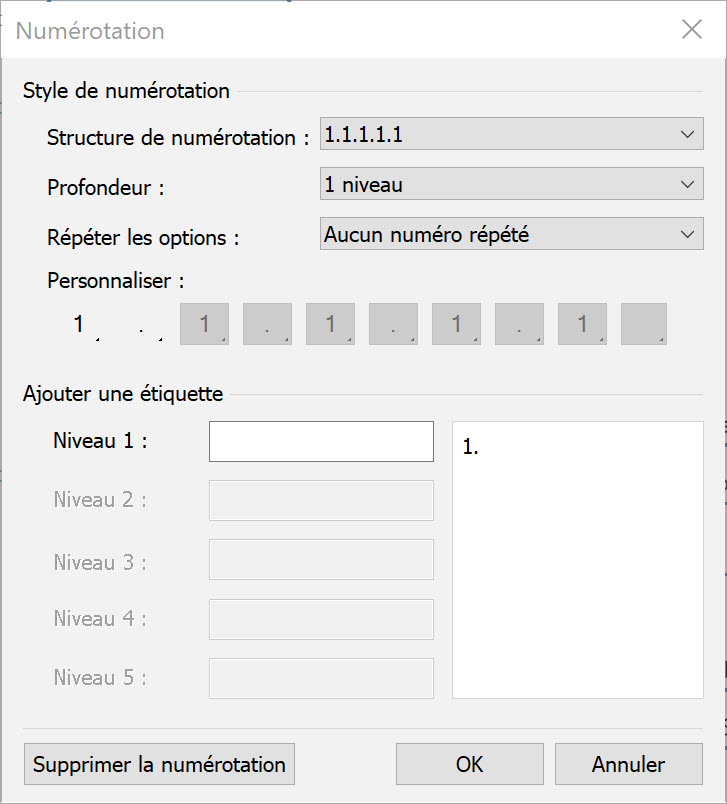Click the fourth-level number format box
The height and width of the screenshot is (804, 727).
tap(456, 325)
